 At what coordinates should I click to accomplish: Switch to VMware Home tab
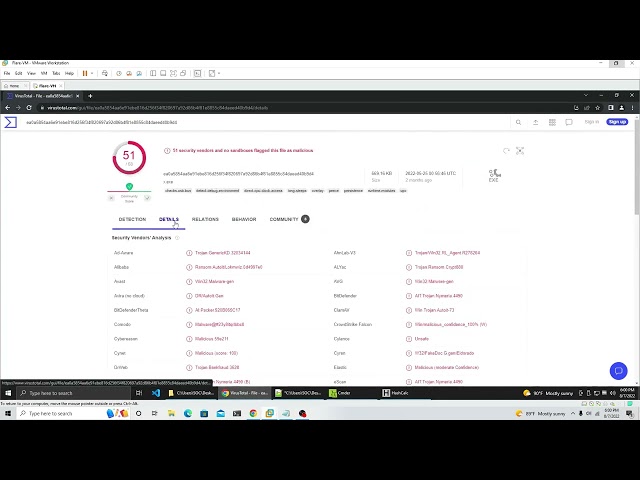click(14, 86)
